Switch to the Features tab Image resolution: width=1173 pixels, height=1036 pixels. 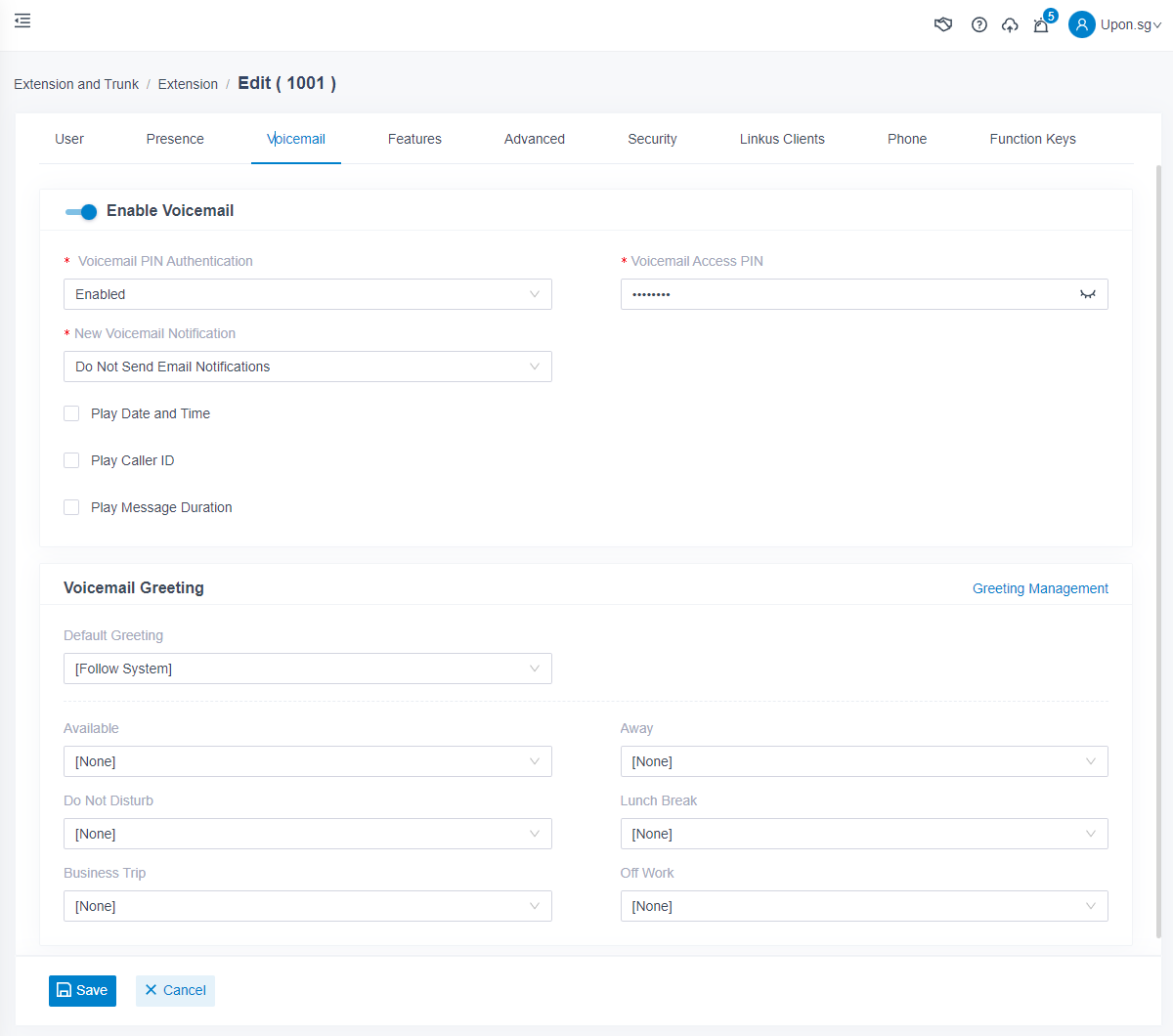pyautogui.click(x=414, y=139)
